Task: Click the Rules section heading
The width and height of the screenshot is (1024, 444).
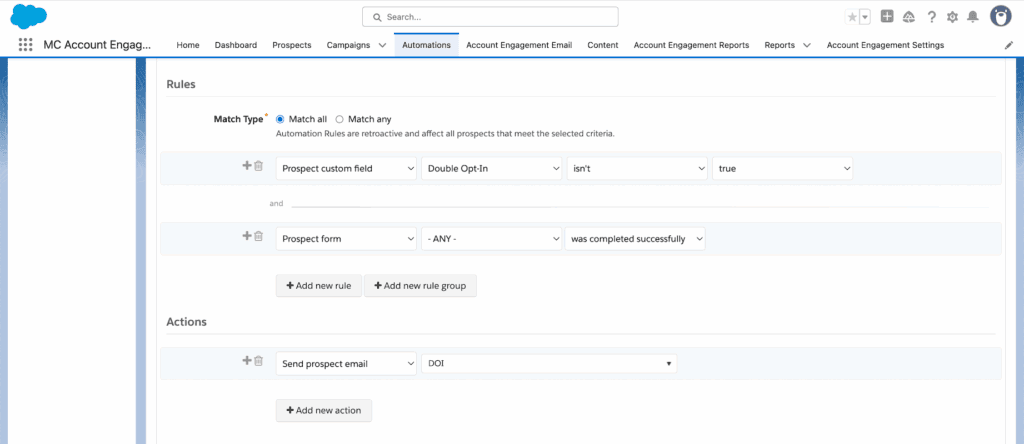Action: (x=182, y=84)
